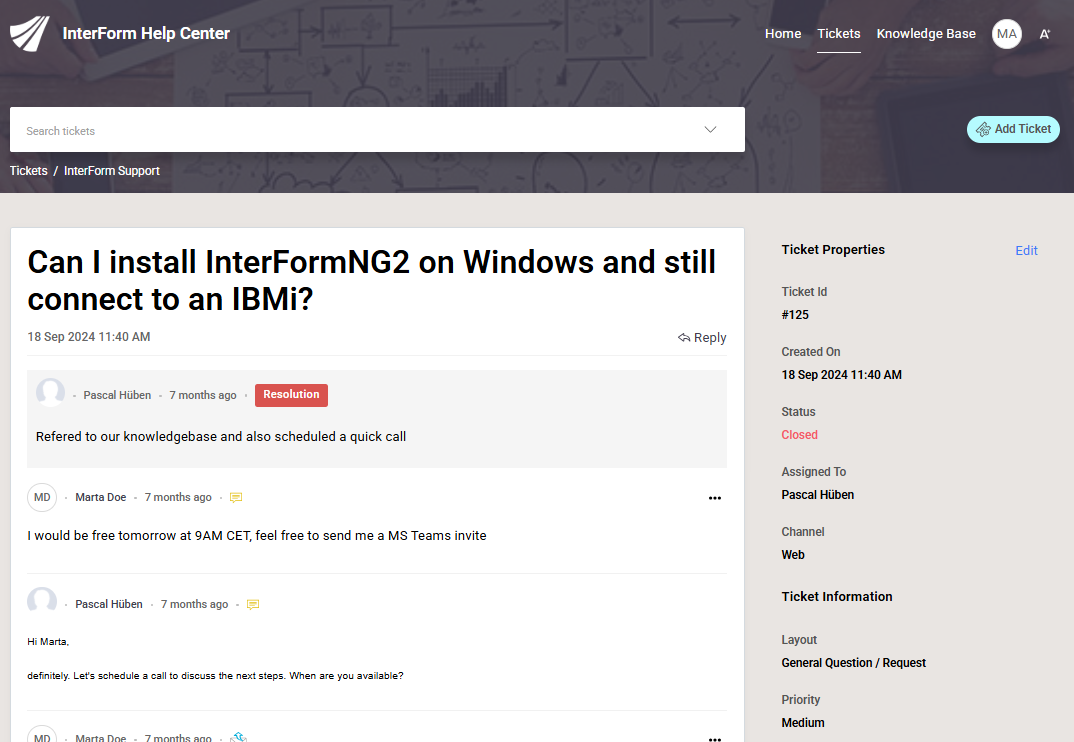Click the Layout label
Screen dimensions: 1074x742
point(799,640)
